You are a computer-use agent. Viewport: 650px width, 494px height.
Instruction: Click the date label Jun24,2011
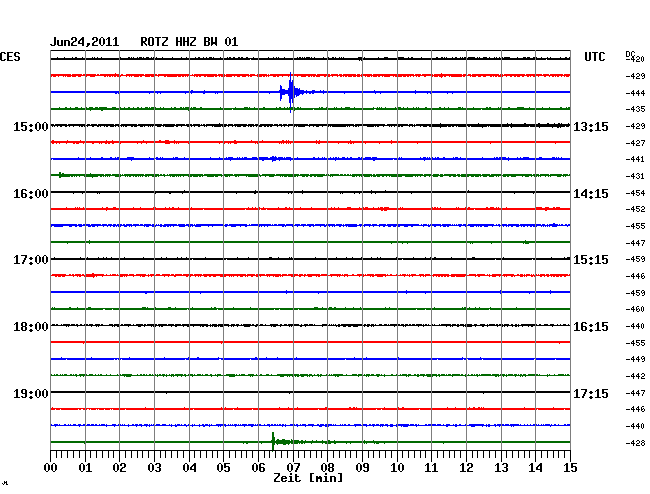tap(85, 42)
